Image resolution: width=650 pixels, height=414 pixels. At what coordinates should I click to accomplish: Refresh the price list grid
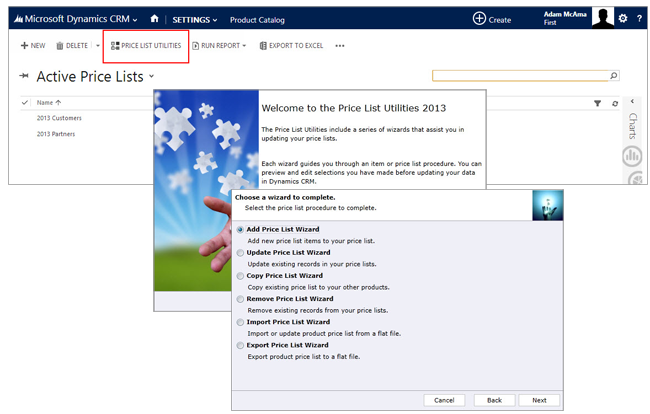pyautogui.click(x=615, y=104)
